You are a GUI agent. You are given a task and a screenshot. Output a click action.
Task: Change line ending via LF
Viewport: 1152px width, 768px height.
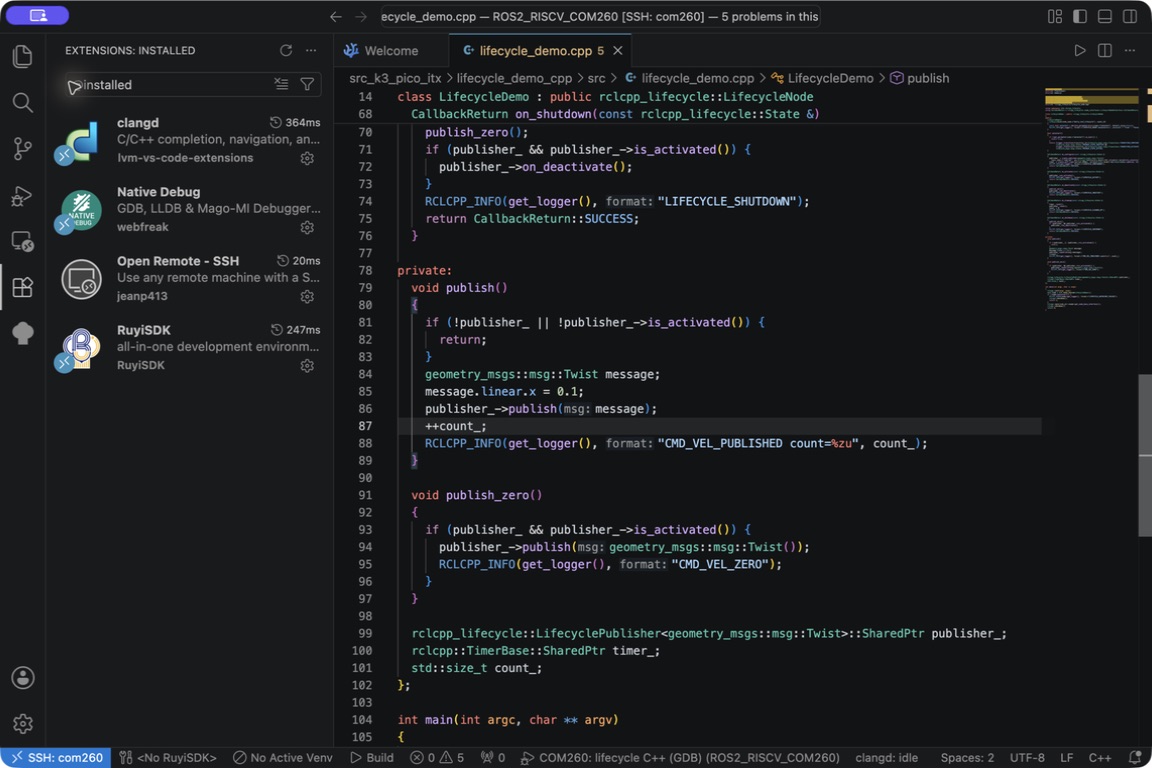click(1067, 758)
